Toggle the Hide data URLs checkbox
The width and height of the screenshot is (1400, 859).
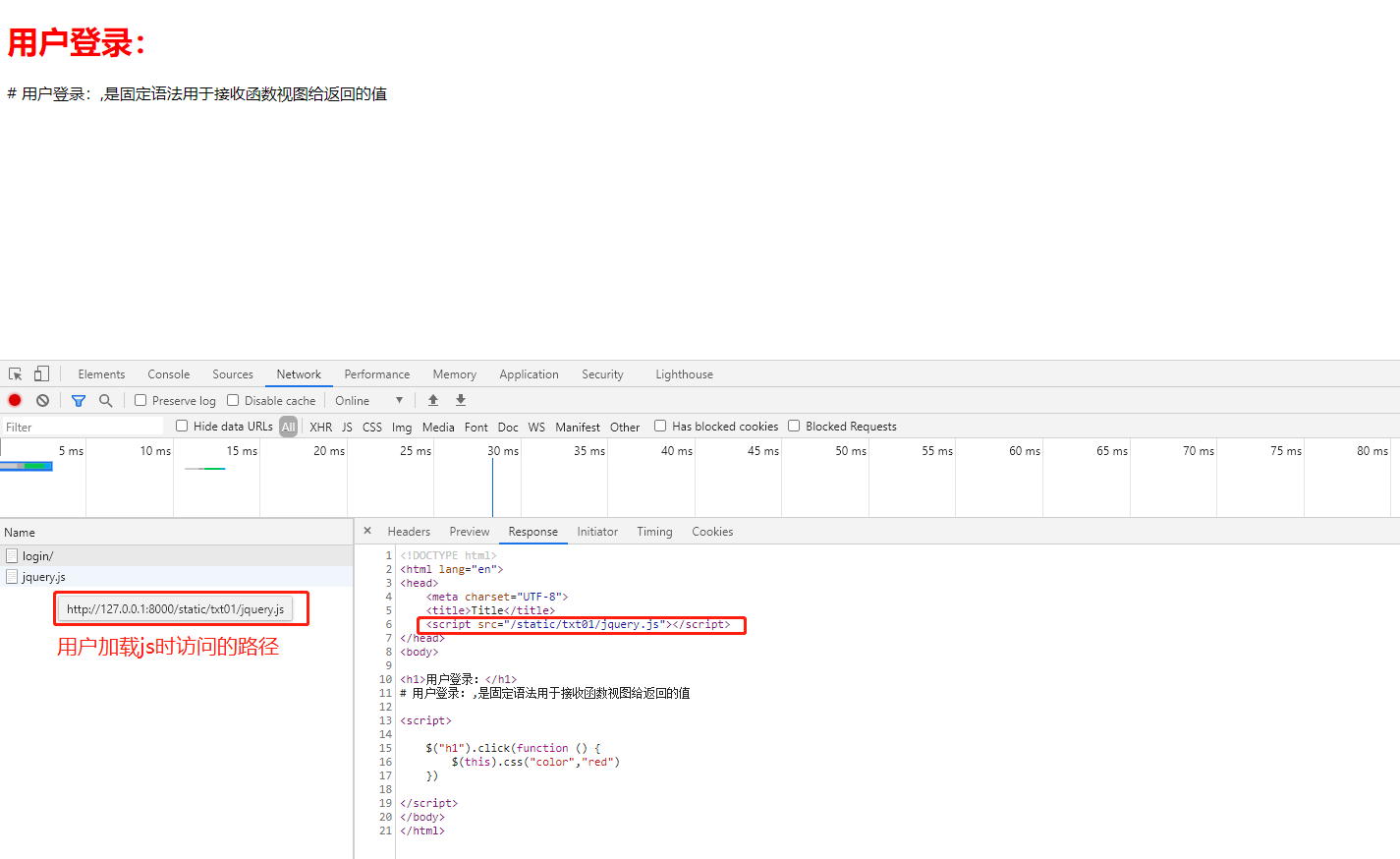coord(182,426)
